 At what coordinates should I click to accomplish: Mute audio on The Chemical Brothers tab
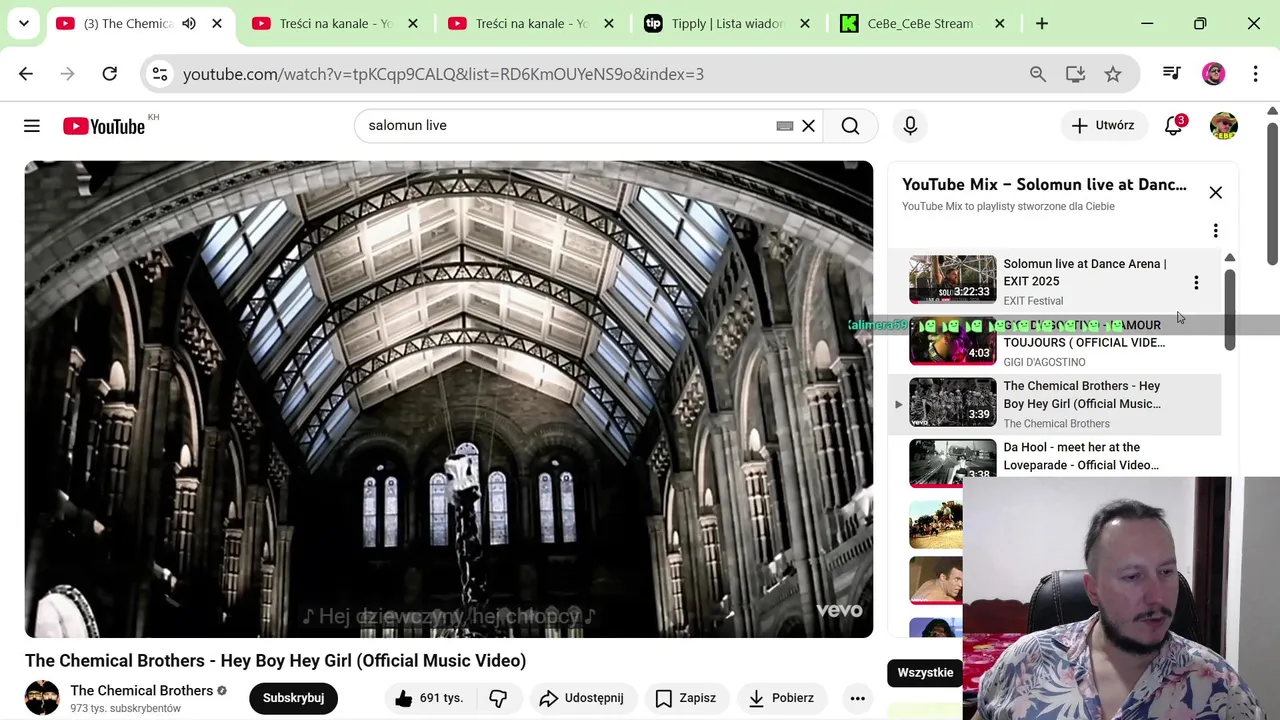point(189,23)
